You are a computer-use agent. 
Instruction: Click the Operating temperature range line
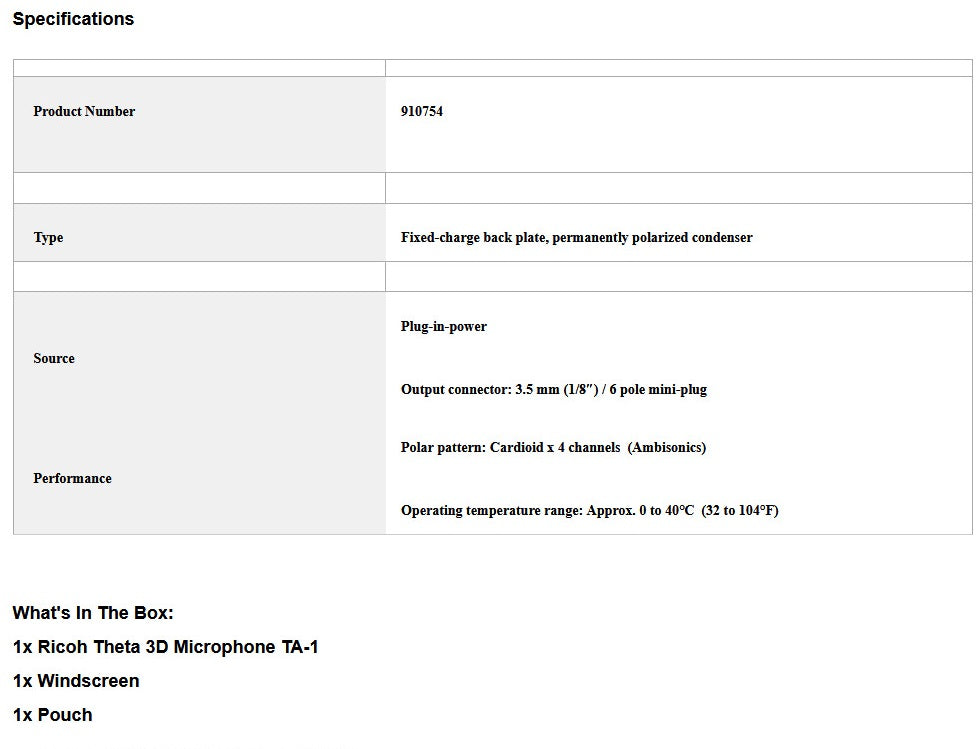click(589, 510)
